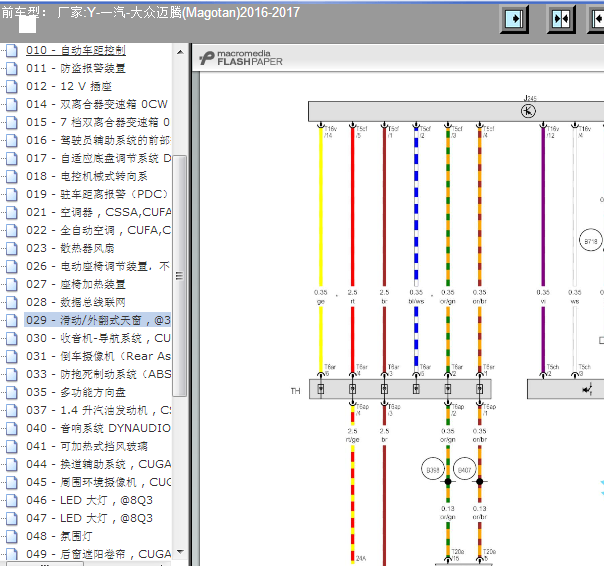This screenshot has width=604, height=566.
Task: Open 030 - 收音机-导航系统 entry
Action: 98,338
